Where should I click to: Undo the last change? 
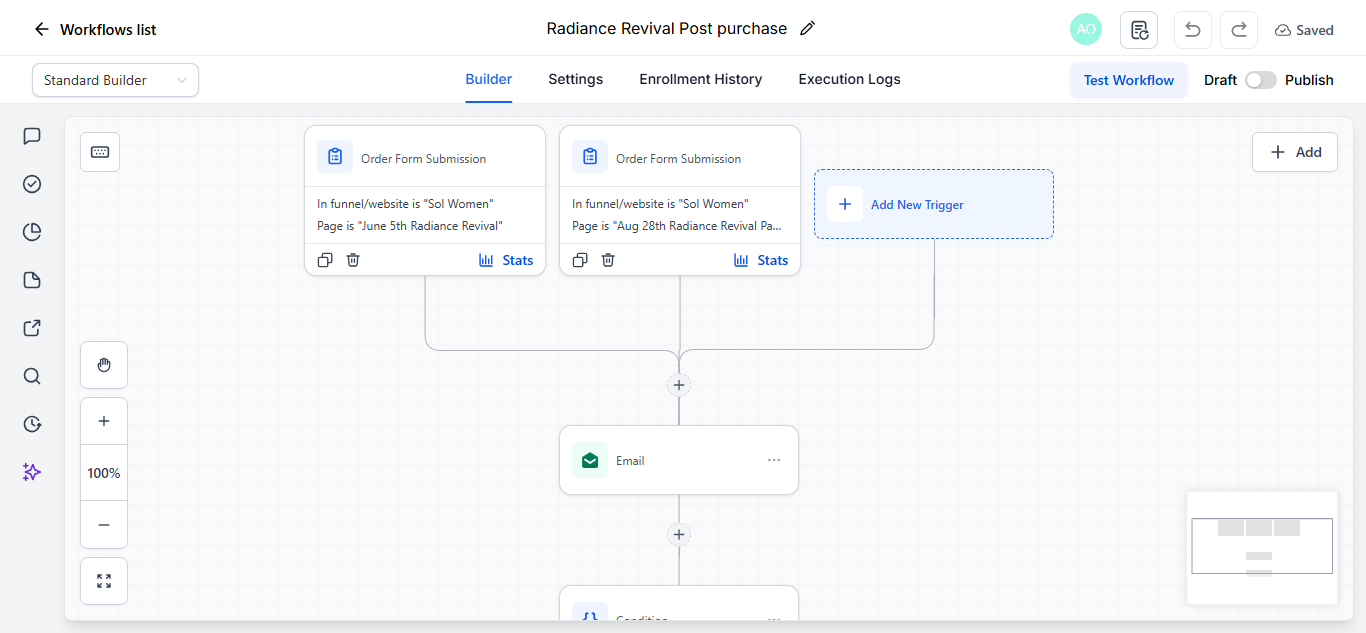(x=1192, y=30)
